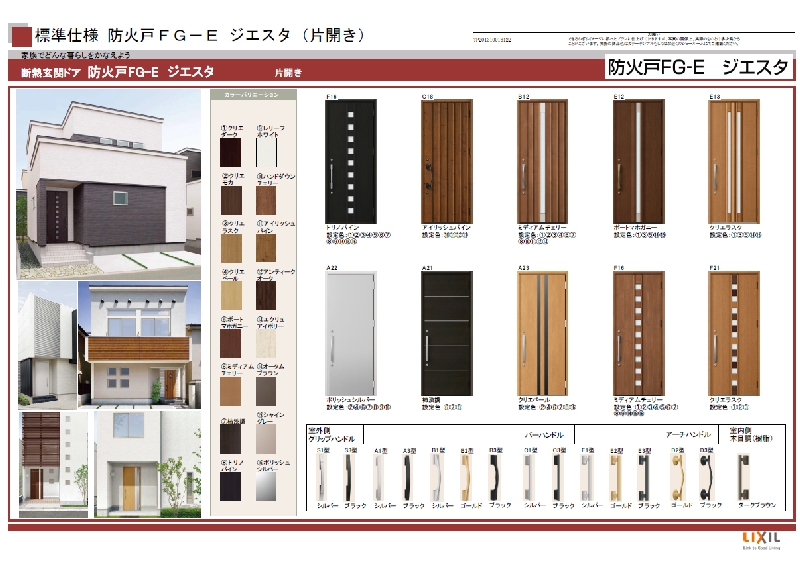Image resolution: width=800 pixels, height=563 pixels.
Task: Pick the ⑭オータムブラウン swatch
Action: [x=266, y=391]
